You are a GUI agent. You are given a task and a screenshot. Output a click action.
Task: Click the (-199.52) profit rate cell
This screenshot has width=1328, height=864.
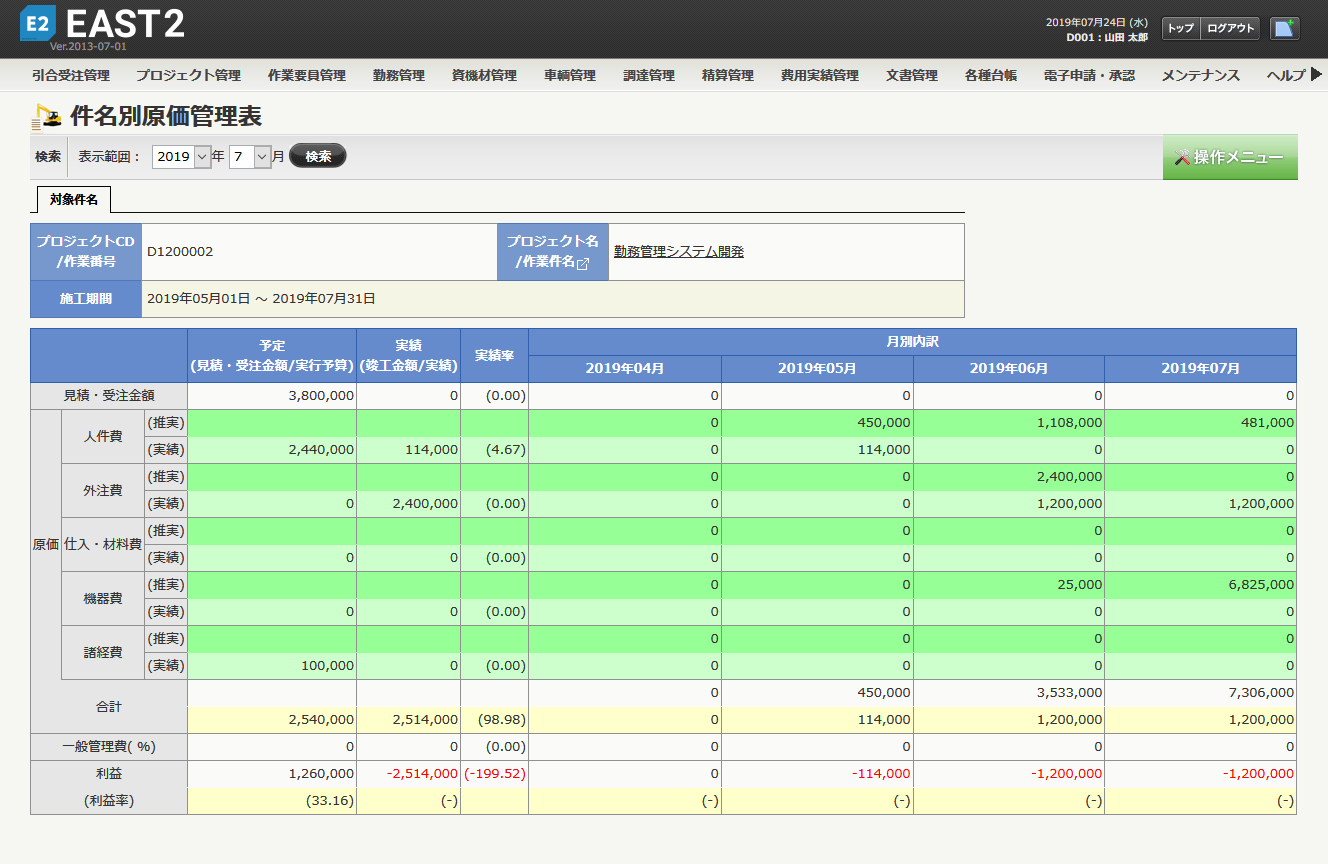point(494,774)
